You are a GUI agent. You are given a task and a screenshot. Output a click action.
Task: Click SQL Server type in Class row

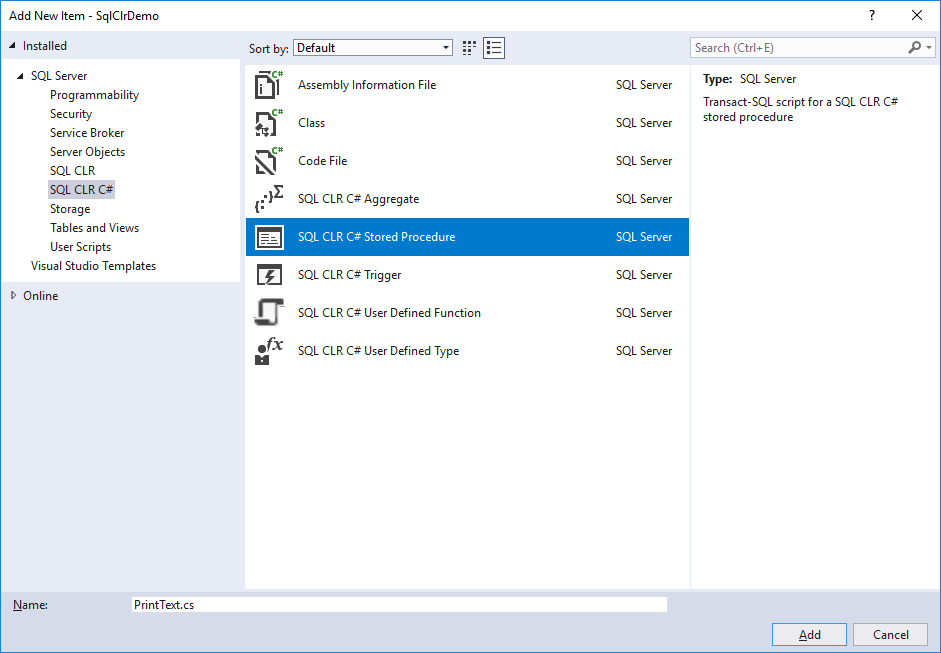click(x=643, y=123)
